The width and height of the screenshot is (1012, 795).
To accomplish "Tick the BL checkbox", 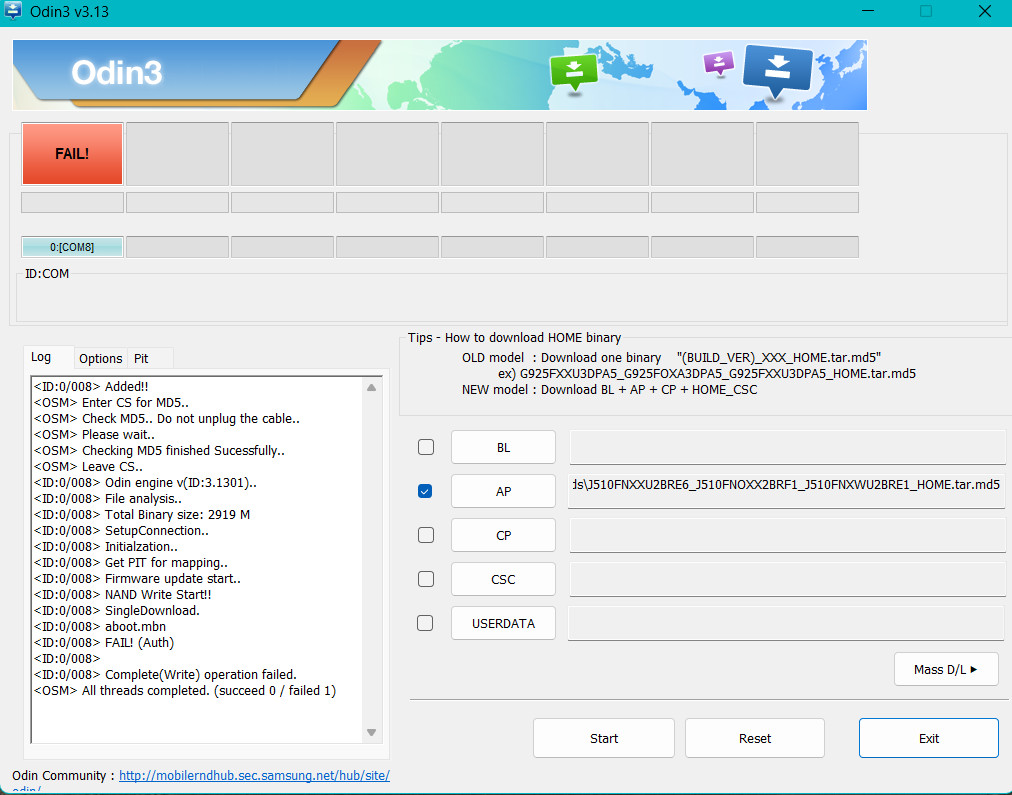I will tap(426, 447).
